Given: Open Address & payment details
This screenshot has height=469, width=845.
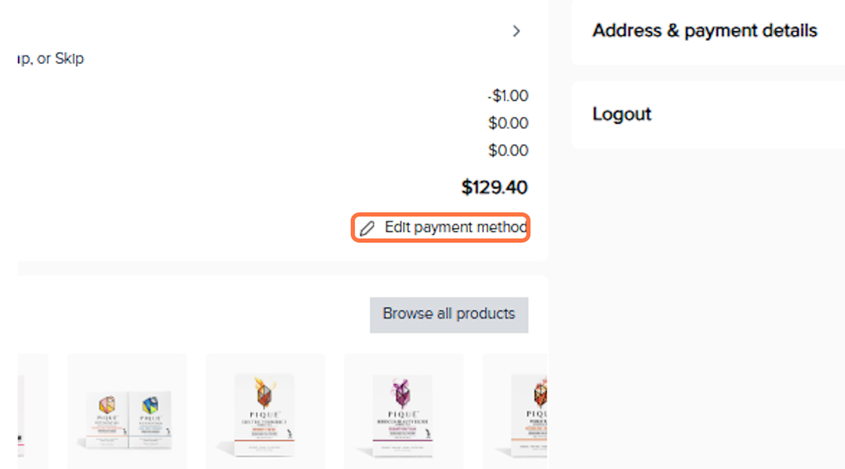Looking at the screenshot, I should (704, 31).
